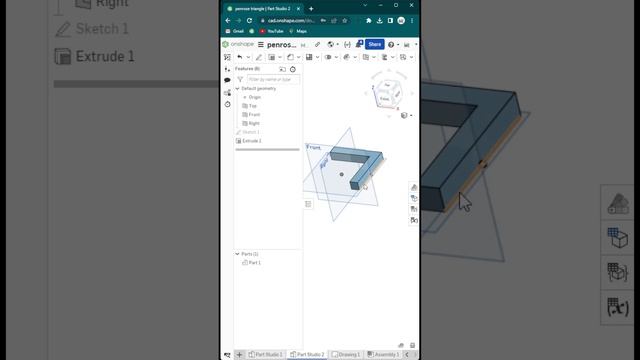Image resolution: width=640 pixels, height=360 pixels.
Task: Open the YouTube bookmark
Action: (272, 31)
